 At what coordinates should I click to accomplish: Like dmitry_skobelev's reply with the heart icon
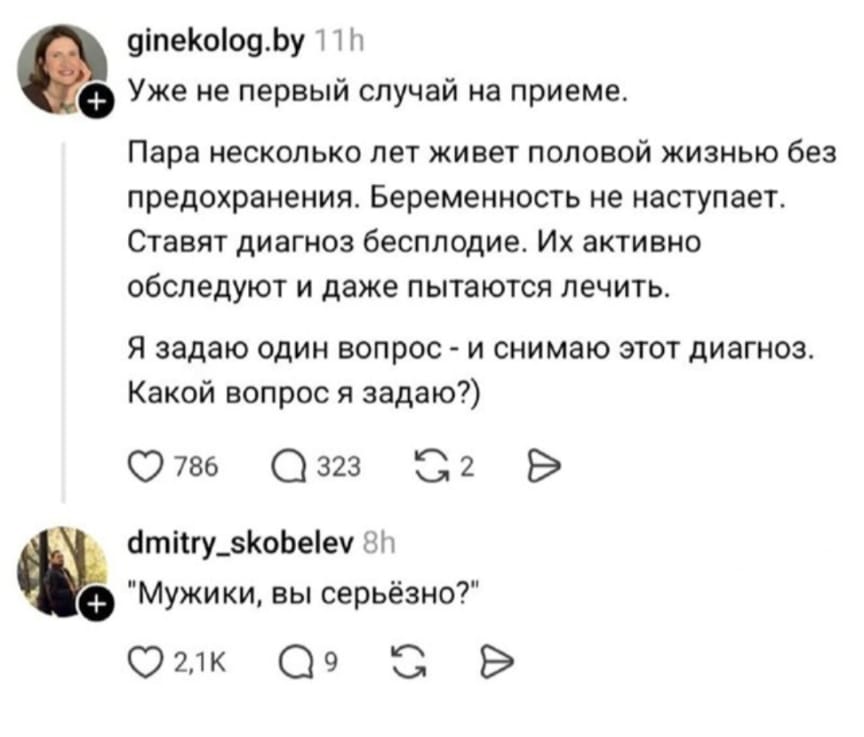(145, 658)
